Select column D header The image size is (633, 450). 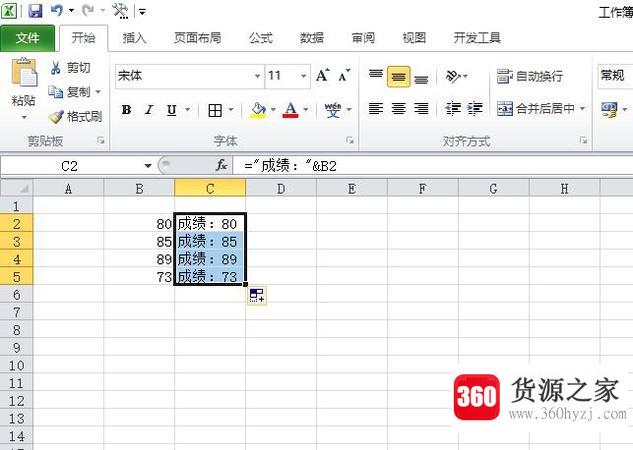[281, 188]
